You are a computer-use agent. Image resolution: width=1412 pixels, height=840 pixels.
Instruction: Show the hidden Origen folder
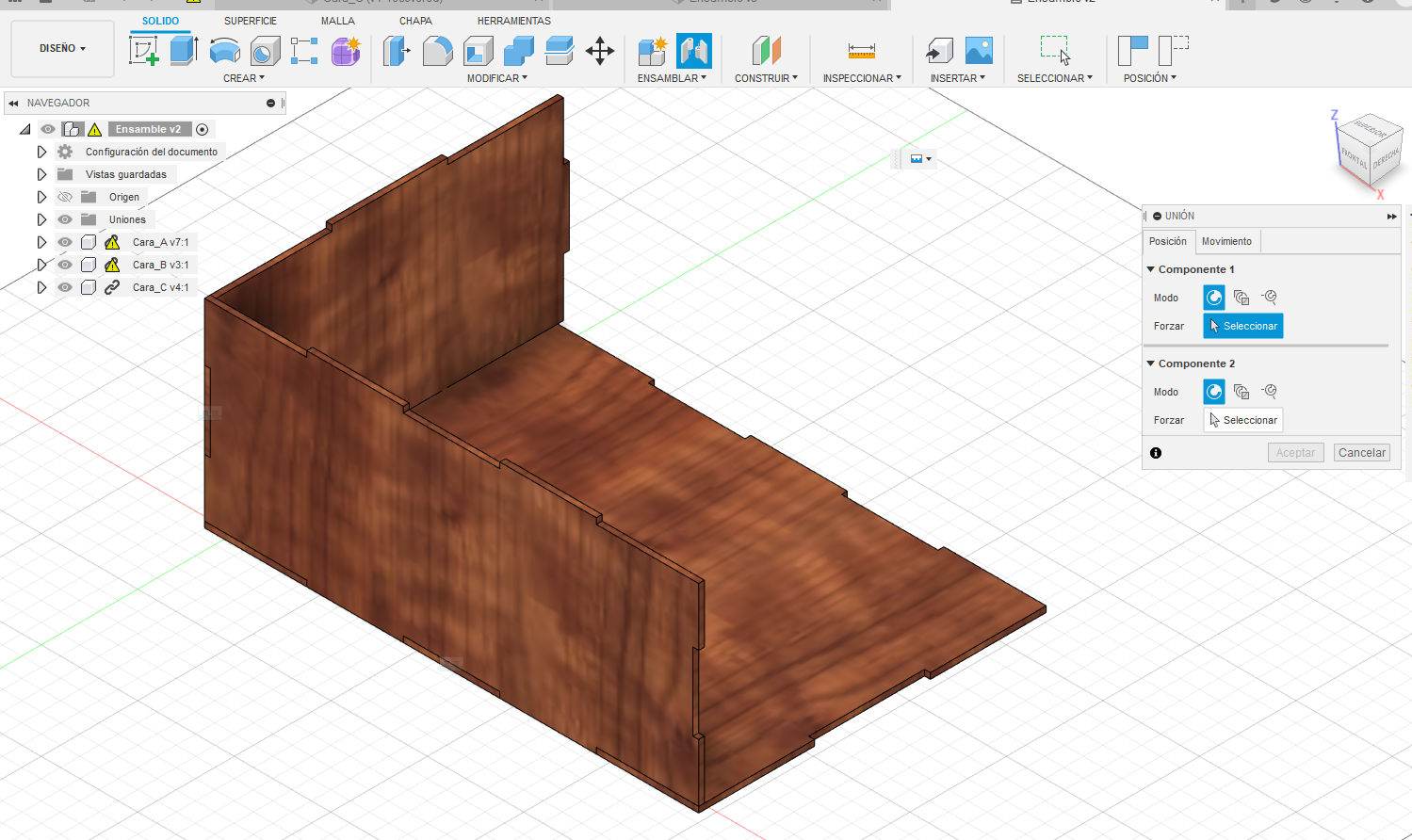point(65,197)
